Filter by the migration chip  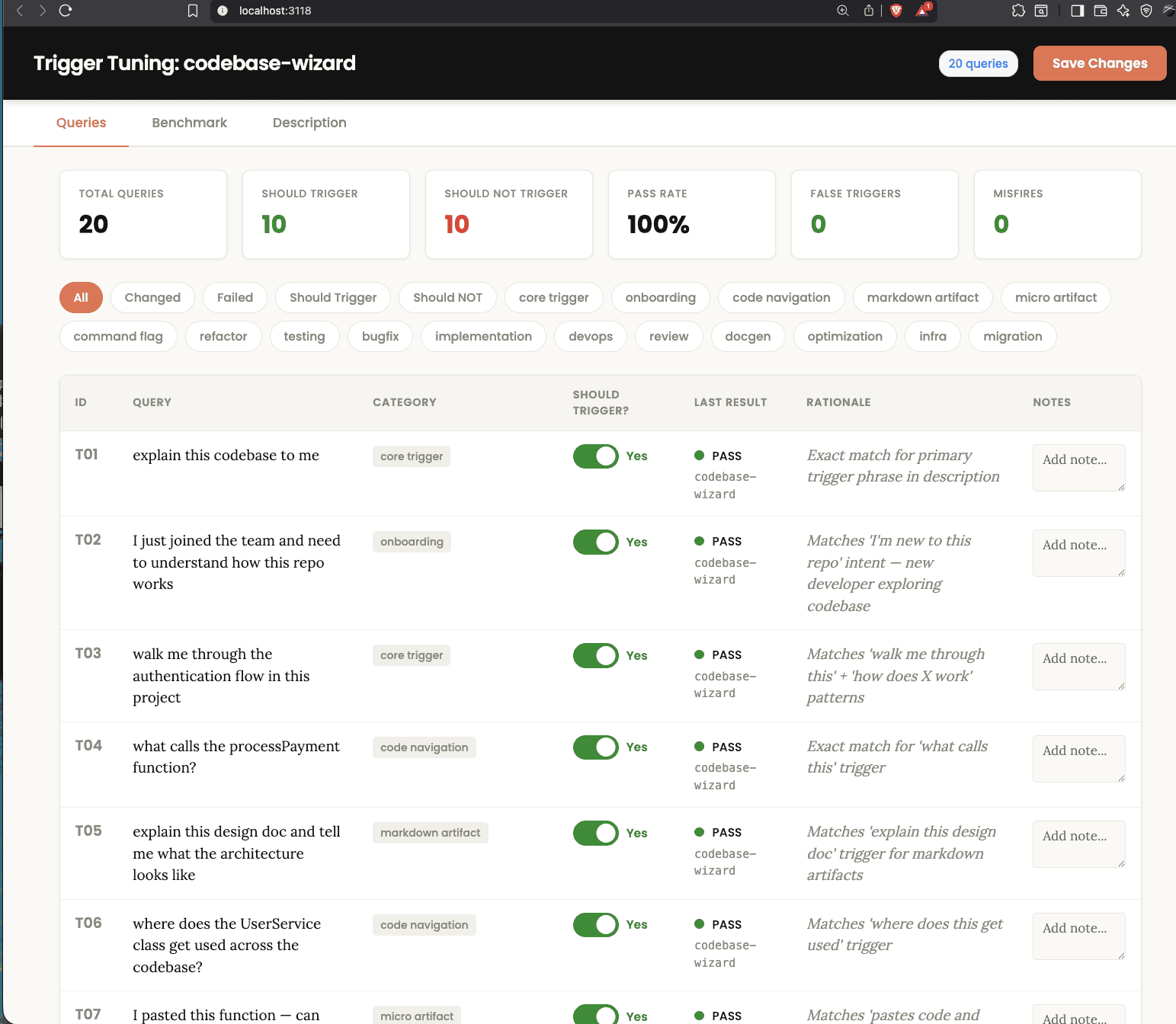[1012, 336]
